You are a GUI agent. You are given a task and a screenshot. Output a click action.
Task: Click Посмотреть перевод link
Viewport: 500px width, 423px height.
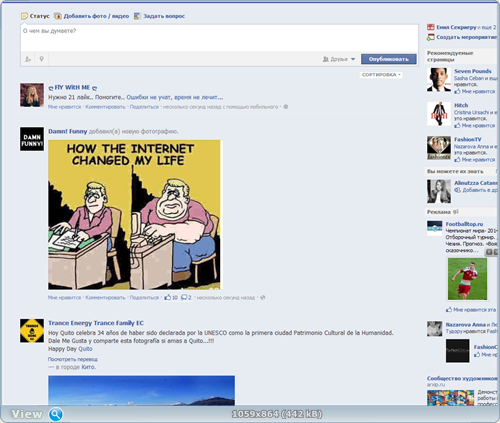(x=73, y=359)
